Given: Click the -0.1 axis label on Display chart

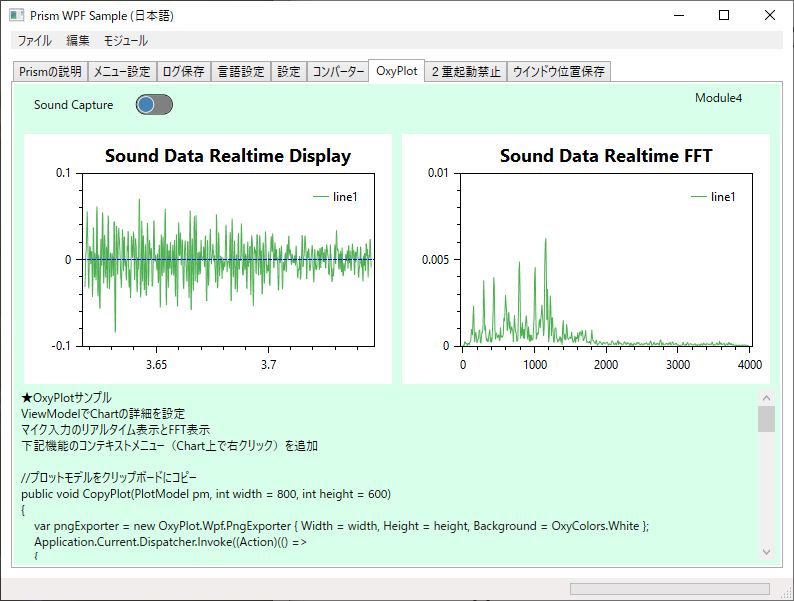Looking at the screenshot, I should [x=61, y=346].
